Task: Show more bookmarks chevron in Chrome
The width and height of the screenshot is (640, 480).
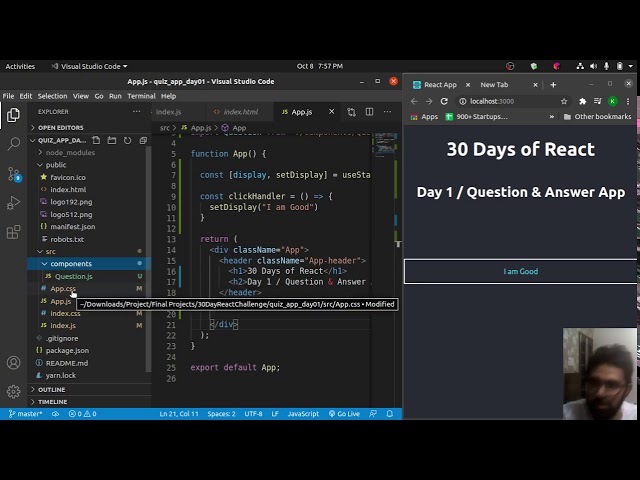Action: (x=551, y=117)
